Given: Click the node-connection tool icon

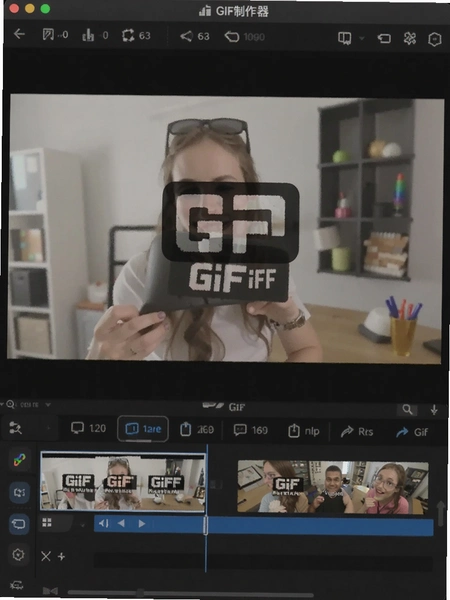Looking at the screenshot, I should pyautogui.click(x=15, y=428).
